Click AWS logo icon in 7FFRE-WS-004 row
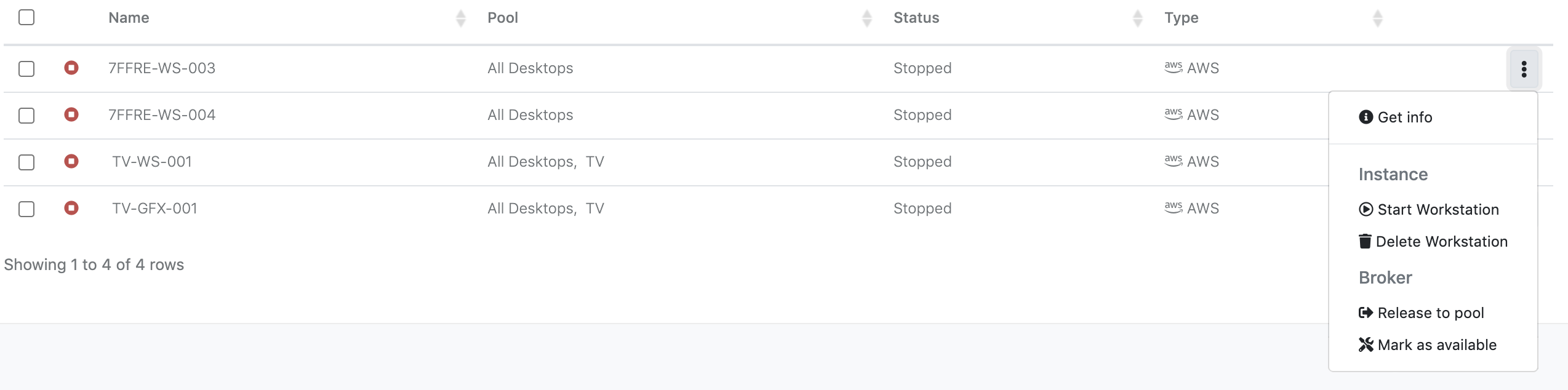The image size is (1568, 390). 1173,114
